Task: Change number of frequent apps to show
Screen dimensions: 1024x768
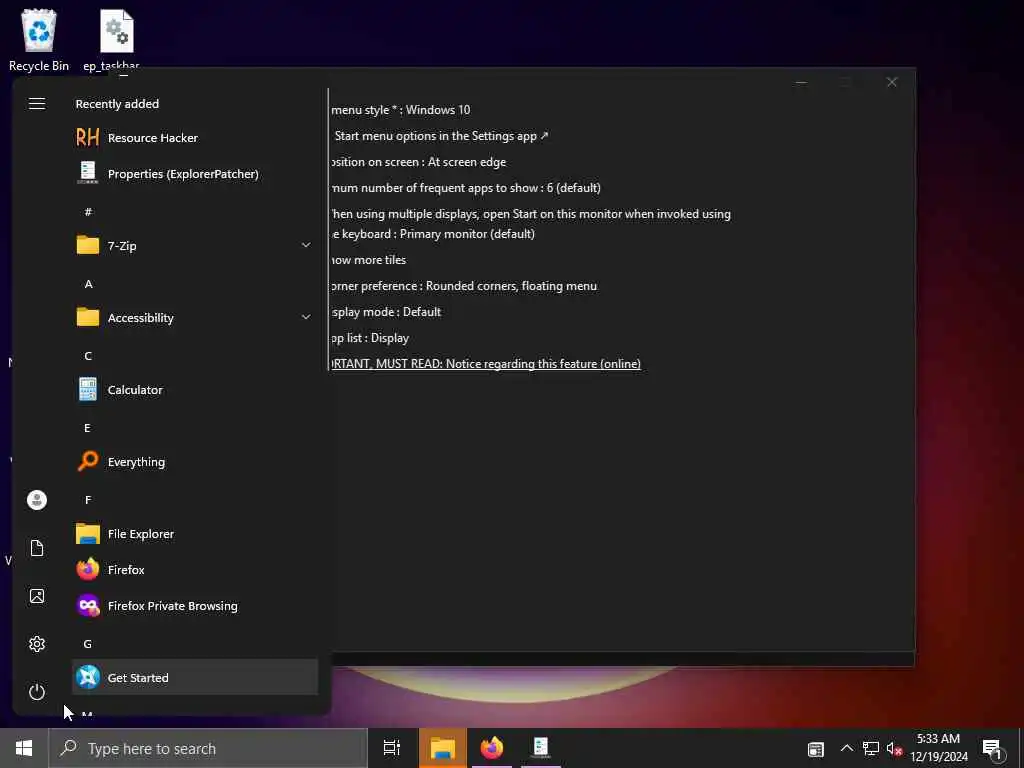Action: (x=466, y=188)
